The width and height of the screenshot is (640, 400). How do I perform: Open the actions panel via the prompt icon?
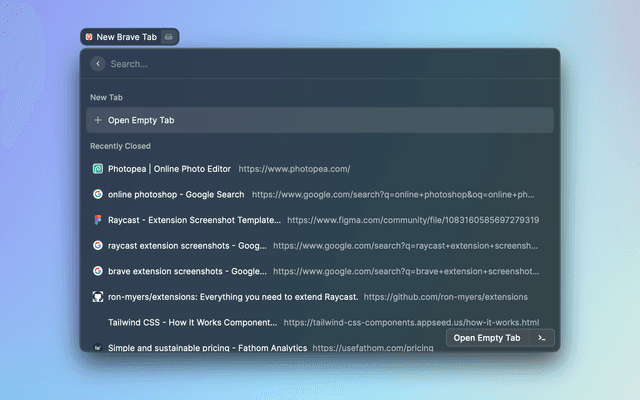click(x=541, y=338)
